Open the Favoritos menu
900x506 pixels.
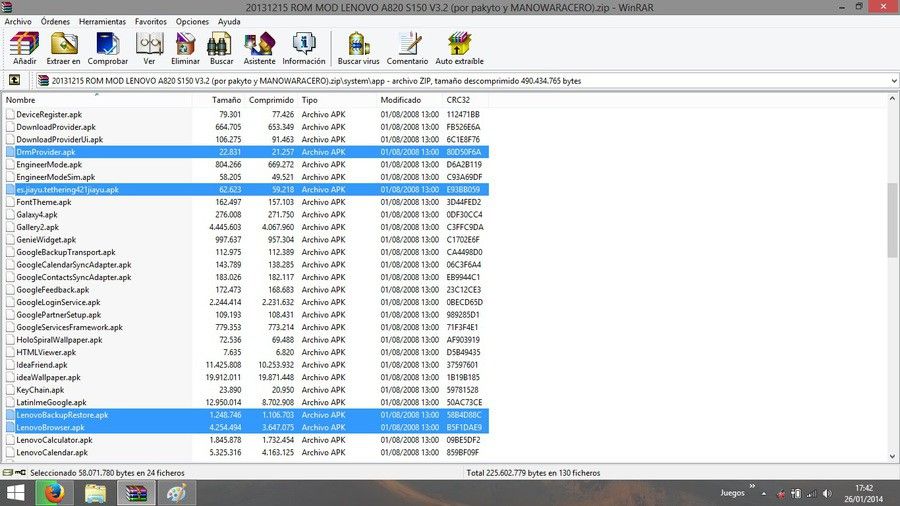pos(151,21)
